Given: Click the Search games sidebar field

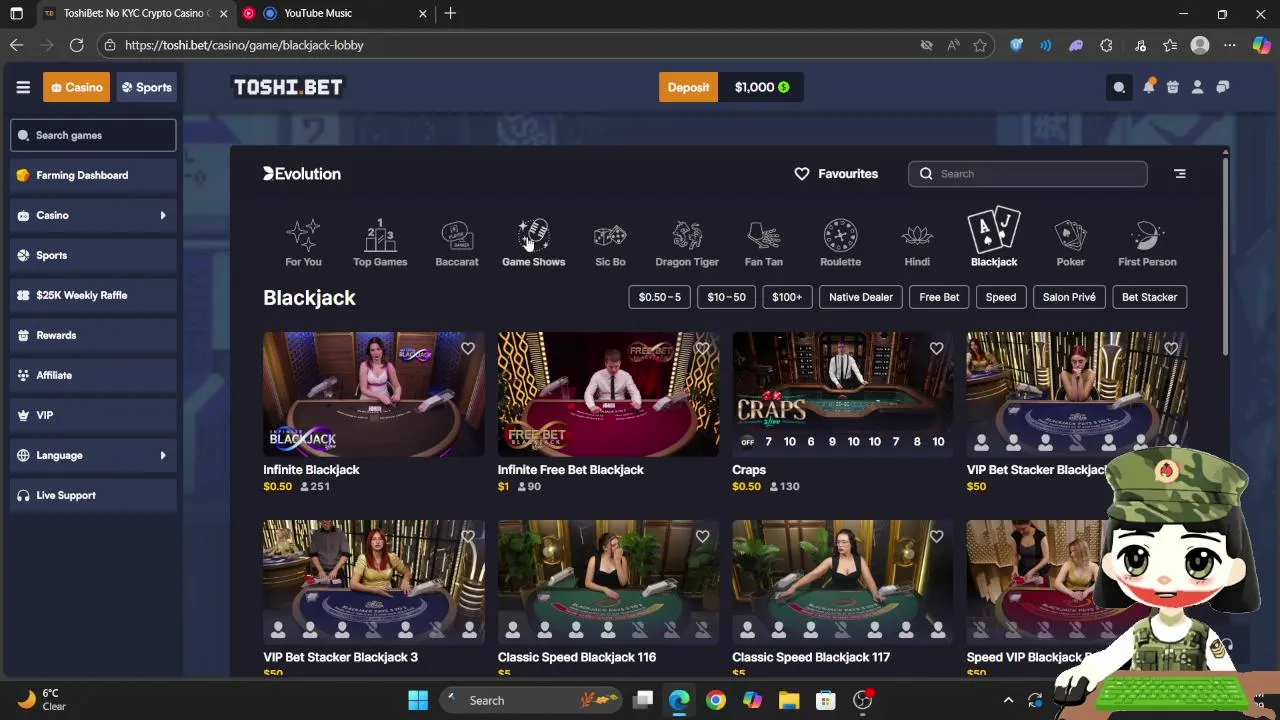Looking at the screenshot, I should click(94, 135).
